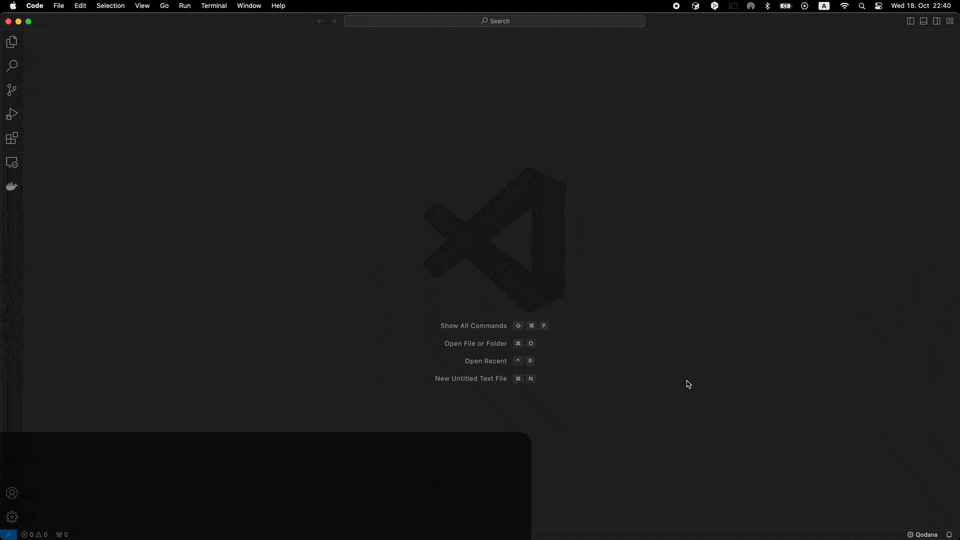
Task: Open the Run and Debug view
Action: tap(12, 114)
